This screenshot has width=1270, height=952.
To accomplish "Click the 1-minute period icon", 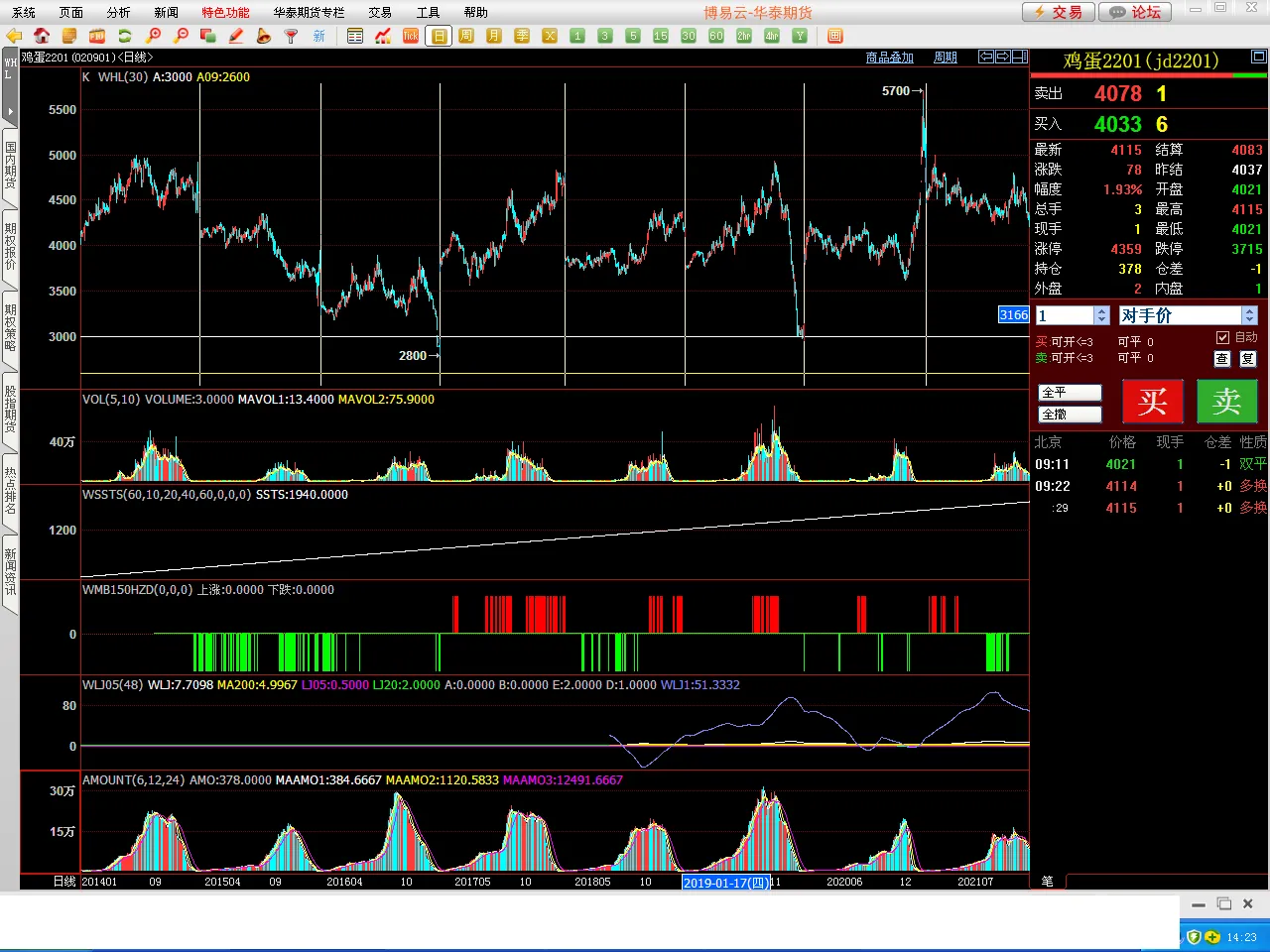I will pyautogui.click(x=577, y=36).
